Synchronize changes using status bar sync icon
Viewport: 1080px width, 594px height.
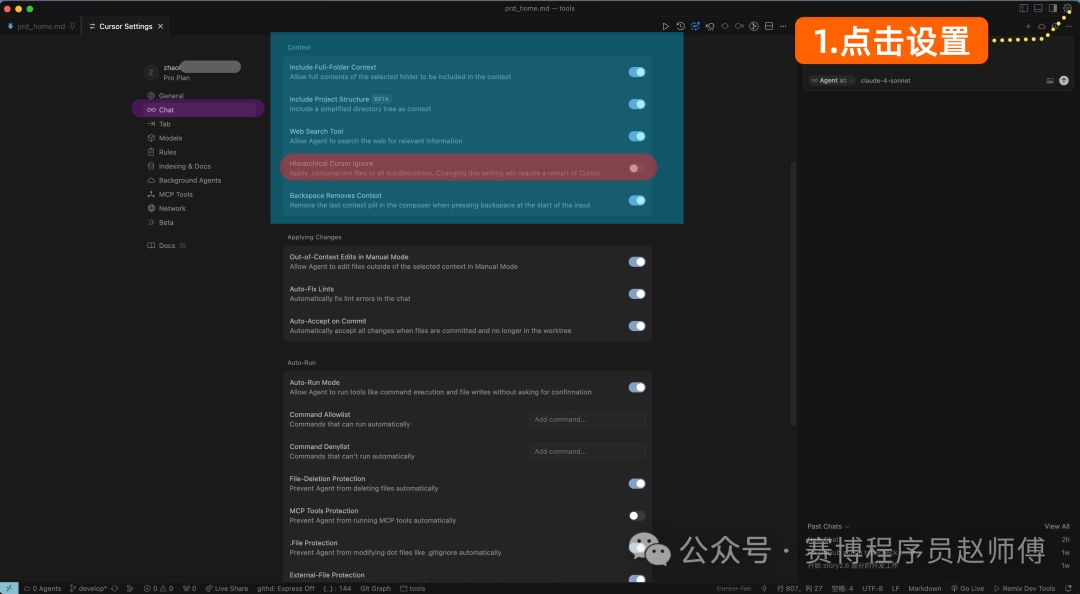[x=114, y=588]
